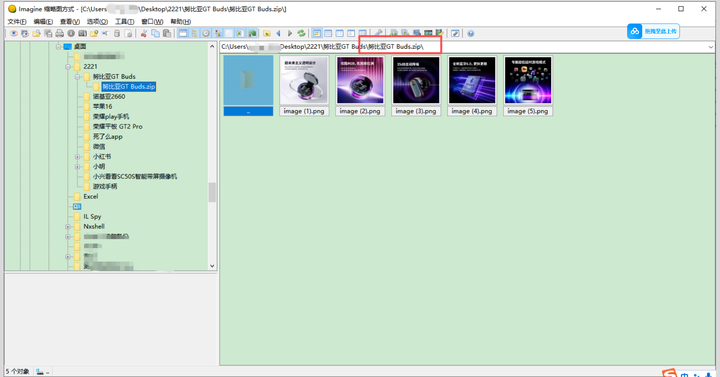The height and width of the screenshot is (377, 720).
Task: Select the thumbnail image (3).png
Action: [x=416, y=86]
